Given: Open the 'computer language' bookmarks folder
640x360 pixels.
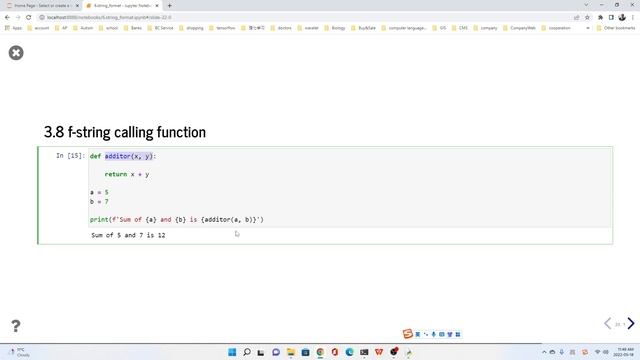Looking at the screenshot, I should click(x=404, y=28).
